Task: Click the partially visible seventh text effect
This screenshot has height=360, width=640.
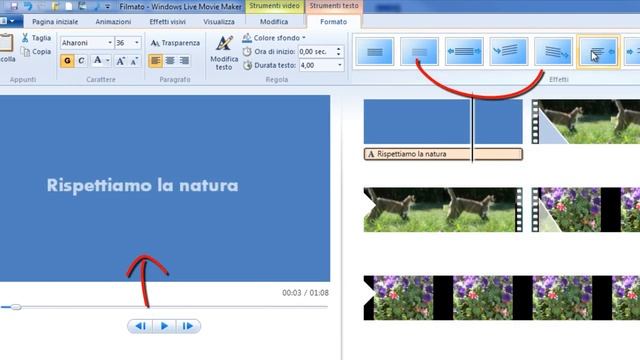Action: (633, 51)
